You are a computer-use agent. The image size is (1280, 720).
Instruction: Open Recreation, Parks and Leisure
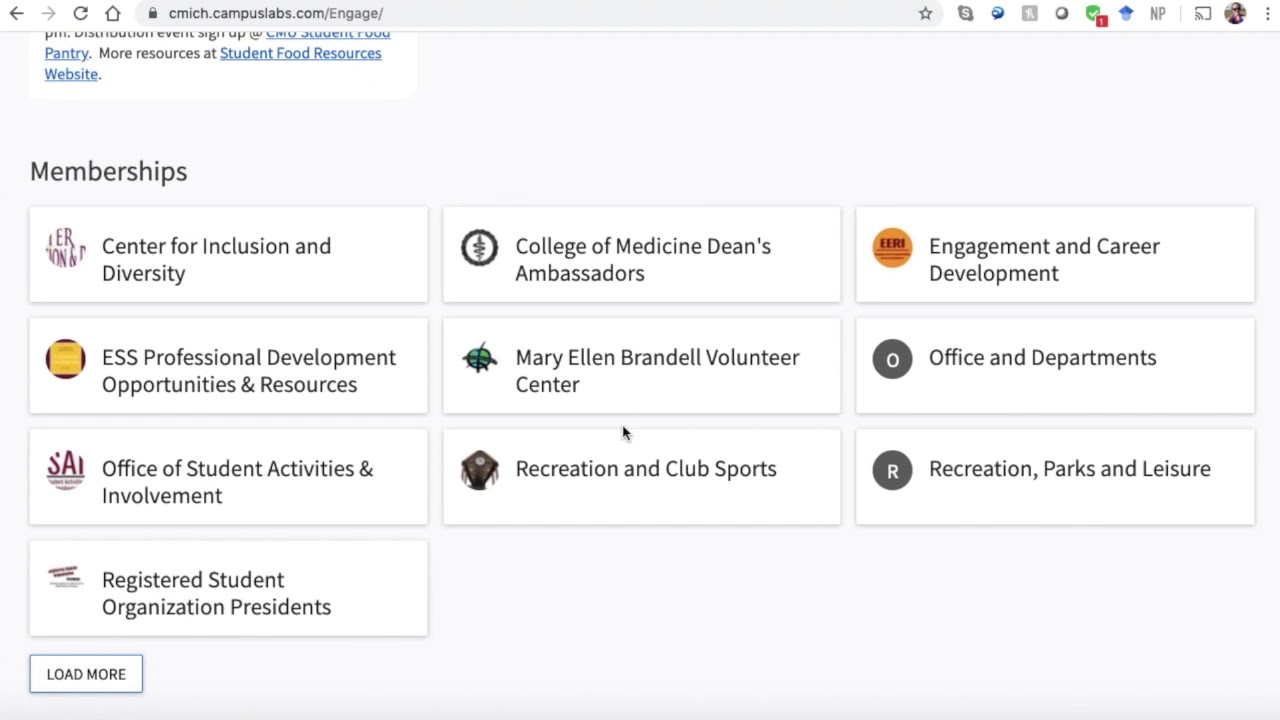tap(1055, 477)
